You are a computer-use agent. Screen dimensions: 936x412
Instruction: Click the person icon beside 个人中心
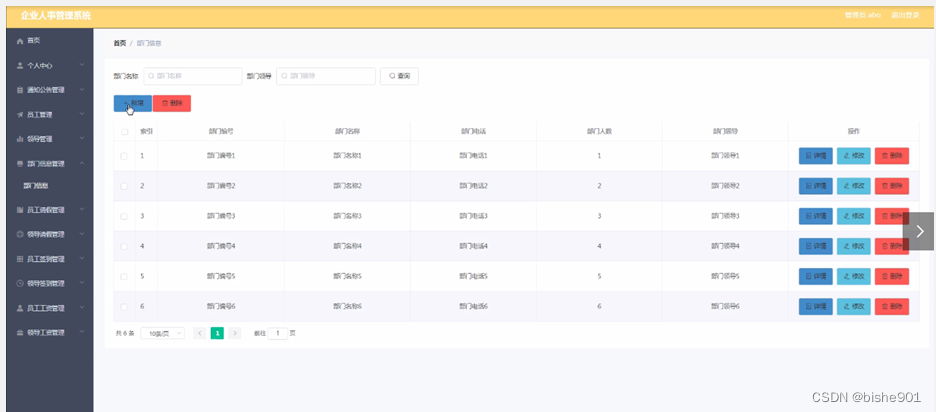click(x=20, y=66)
